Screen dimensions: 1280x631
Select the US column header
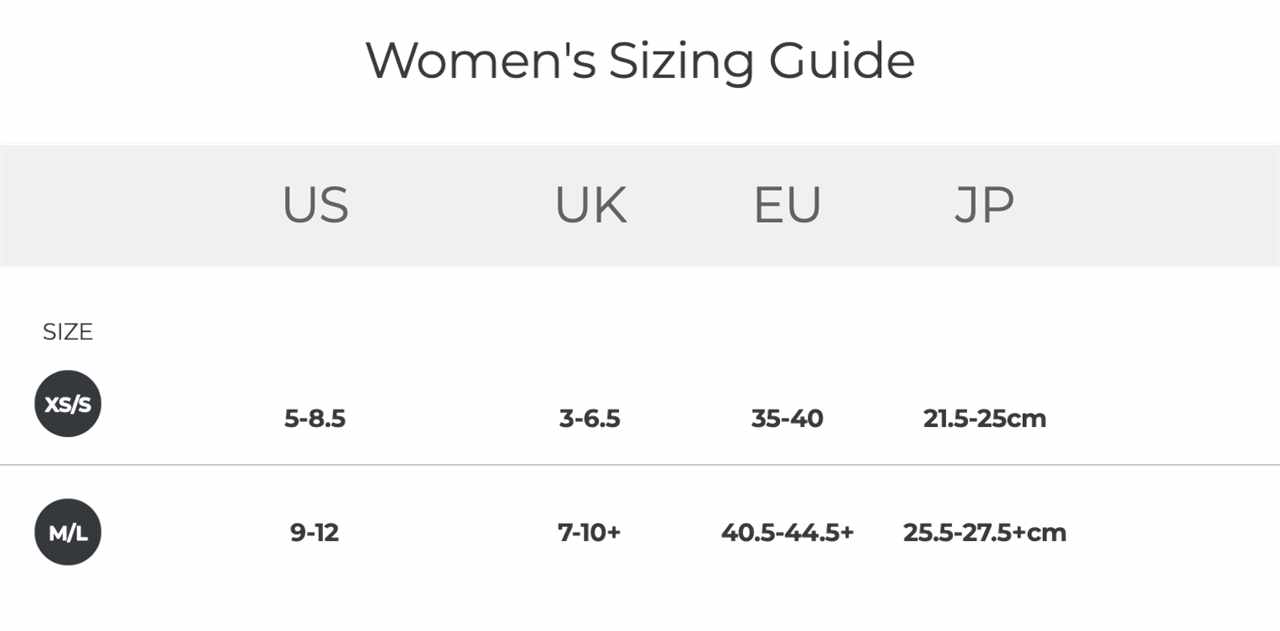(315, 205)
